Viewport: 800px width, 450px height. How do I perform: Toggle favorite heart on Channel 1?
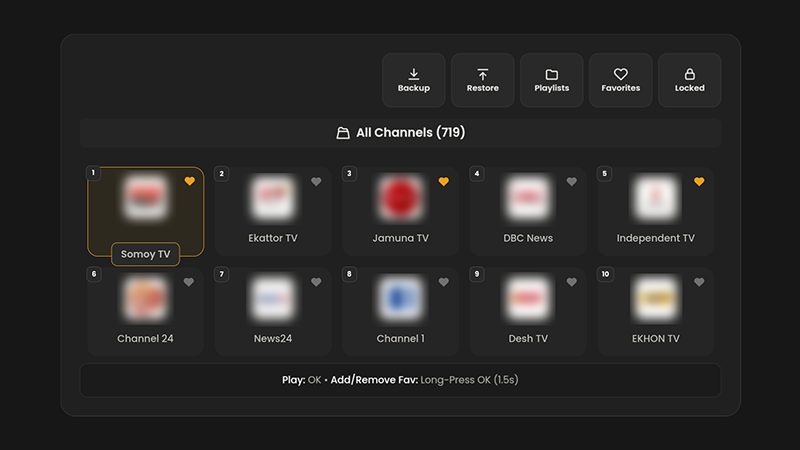(x=444, y=282)
